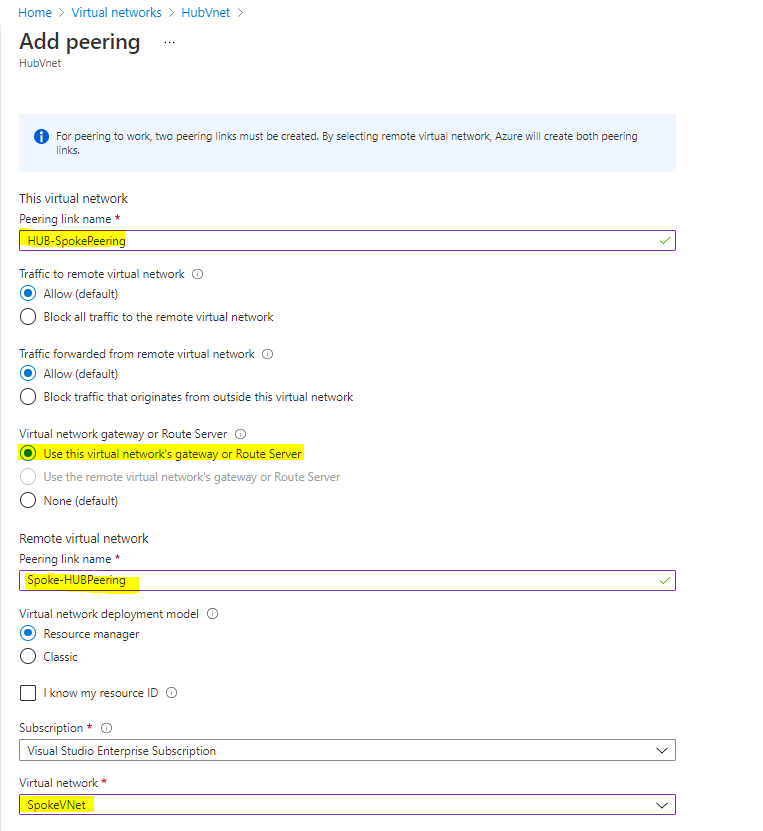Navigate to Virtual networks breadcrumb
Viewport: 763px width, 831px height.
tap(116, 13)
